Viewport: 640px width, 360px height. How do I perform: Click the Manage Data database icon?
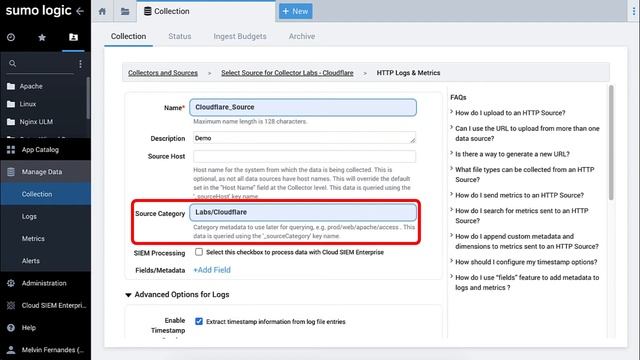click(x=11, y=172)
